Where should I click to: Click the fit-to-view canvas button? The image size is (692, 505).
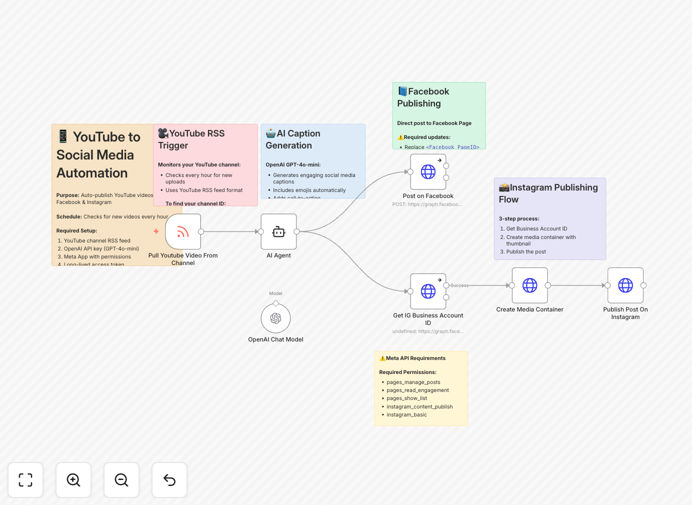click(x=26, y=480)
